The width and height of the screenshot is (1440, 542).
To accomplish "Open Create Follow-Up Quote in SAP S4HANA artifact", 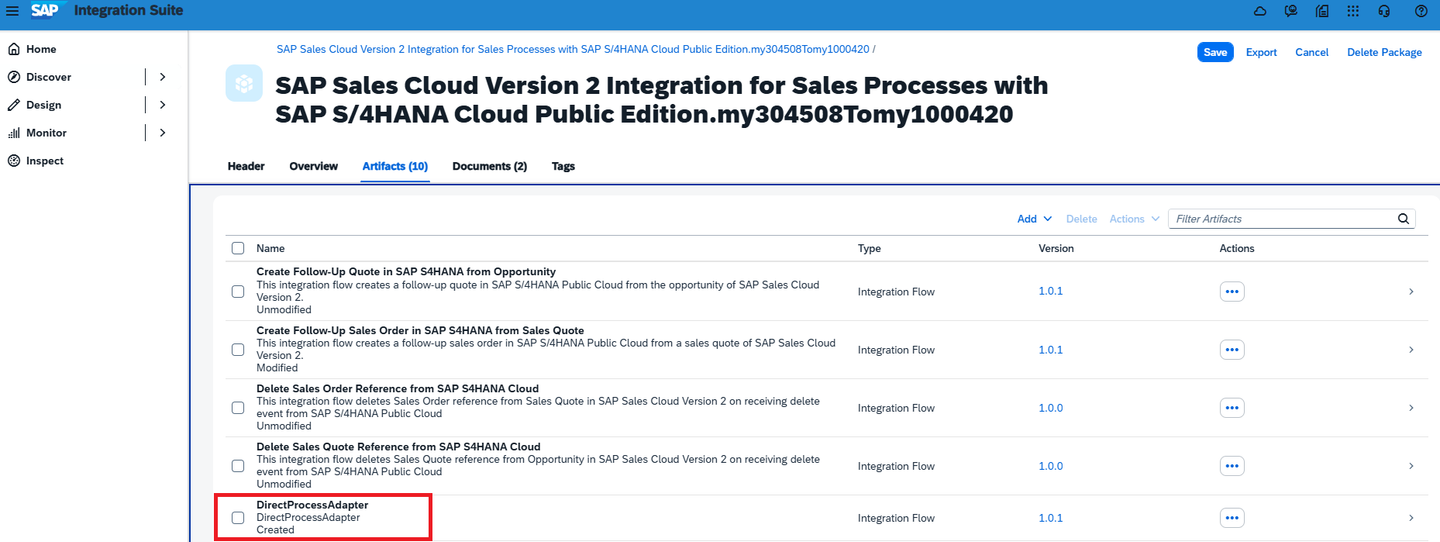I will tap(406, 272).
